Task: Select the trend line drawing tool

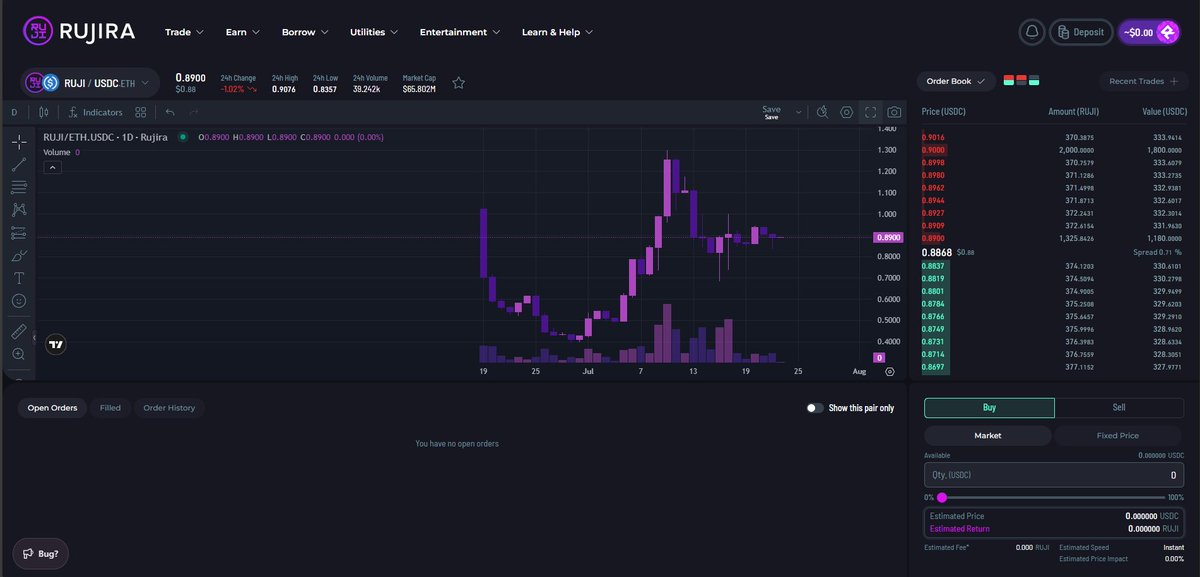Action: click(x=19, y=164)
